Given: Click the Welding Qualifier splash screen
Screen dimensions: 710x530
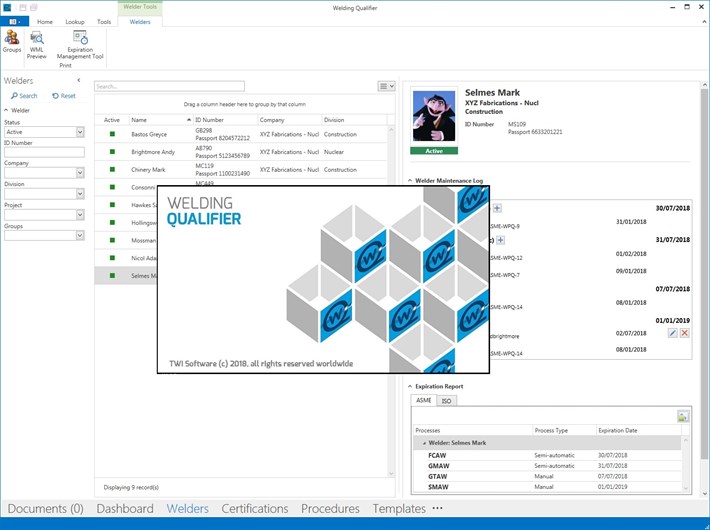Looking at the screenshot, I should (323, 279).
